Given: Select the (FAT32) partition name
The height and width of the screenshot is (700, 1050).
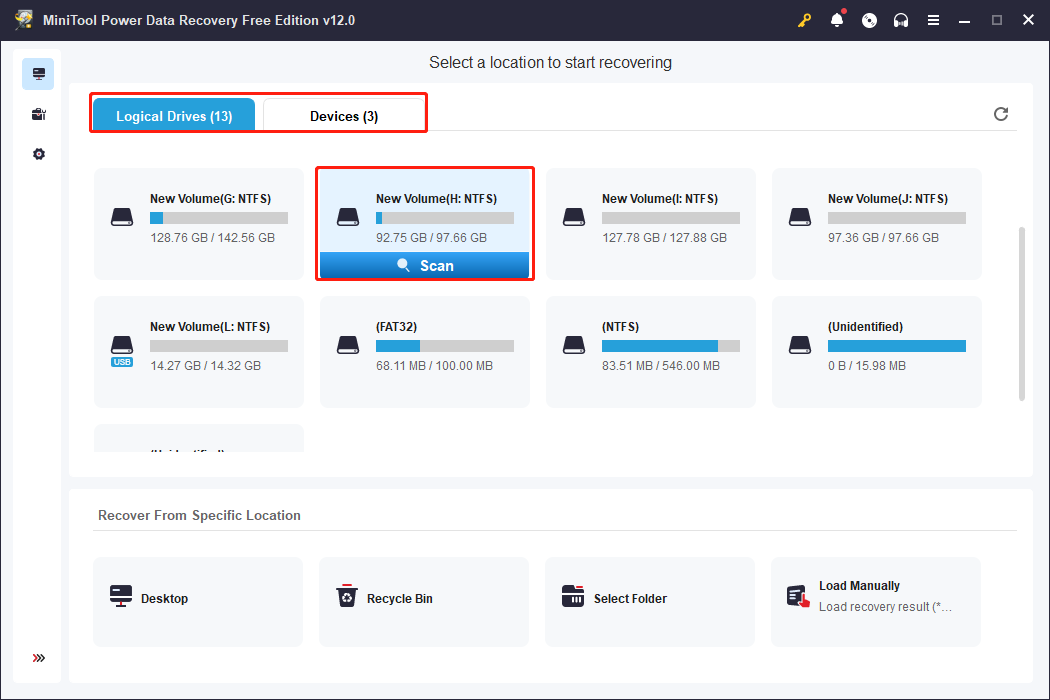Looking at the screenshot, I should tap(396, 326).
